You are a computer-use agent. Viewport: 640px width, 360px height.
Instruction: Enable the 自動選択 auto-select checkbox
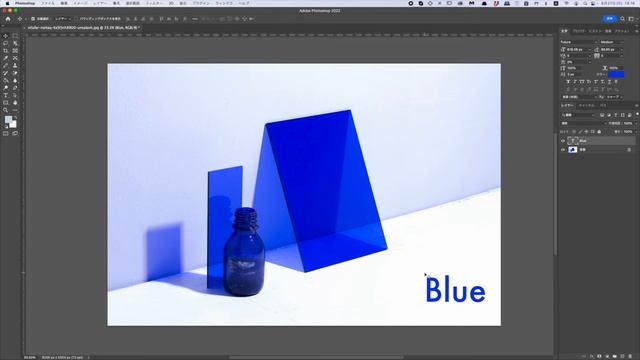(x=33, y=19)
